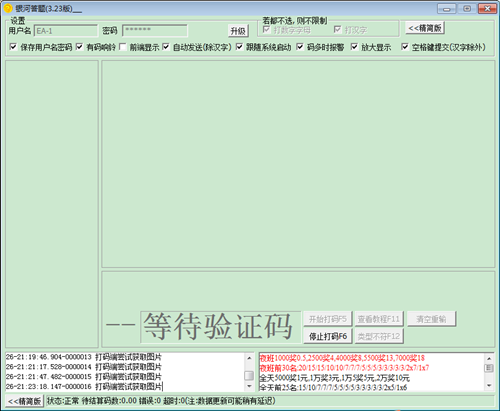This screenshot has height=411, width=500.
Task: Click the 升级 button
Action: click(238, 31)
